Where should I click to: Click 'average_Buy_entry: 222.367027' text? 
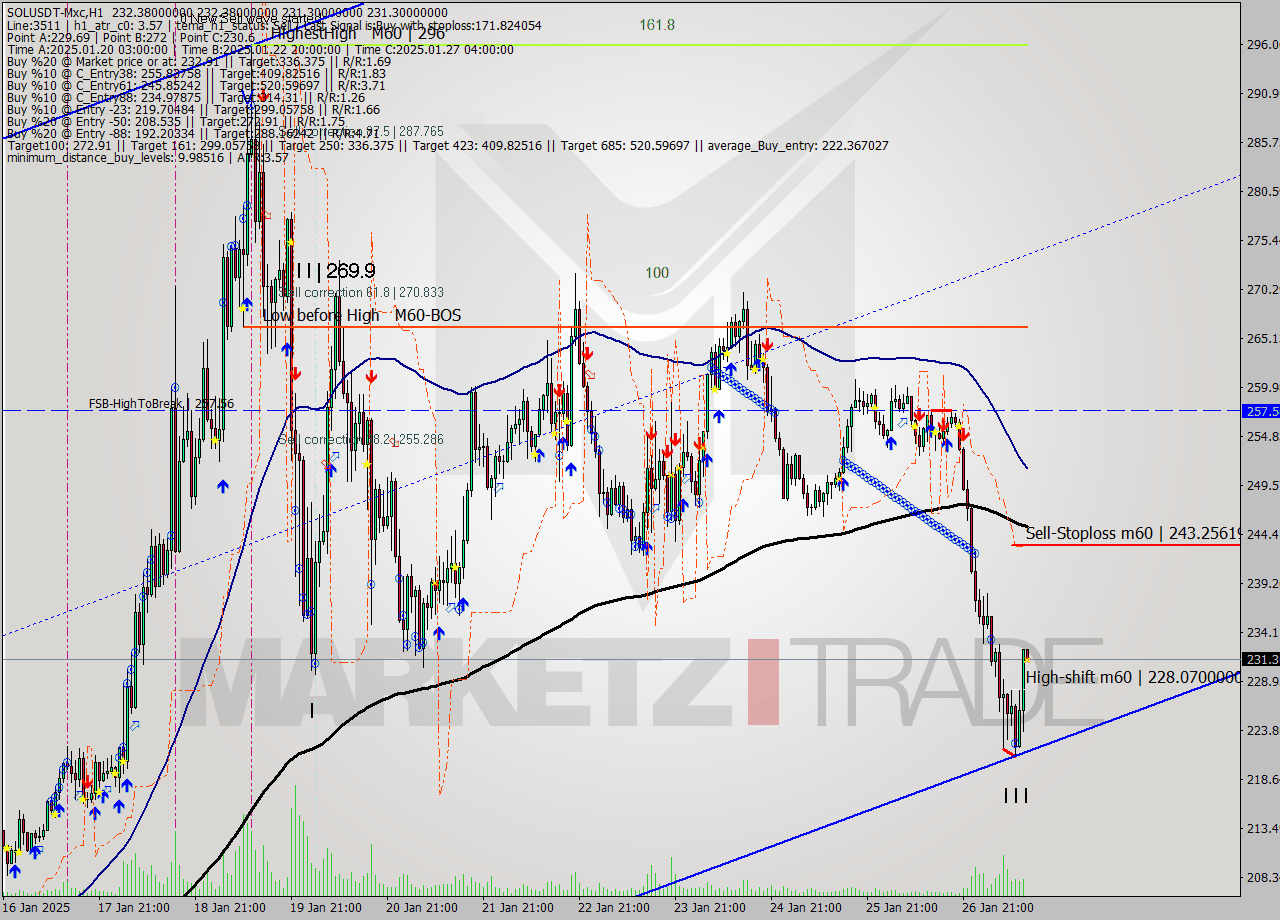[799, 145]
